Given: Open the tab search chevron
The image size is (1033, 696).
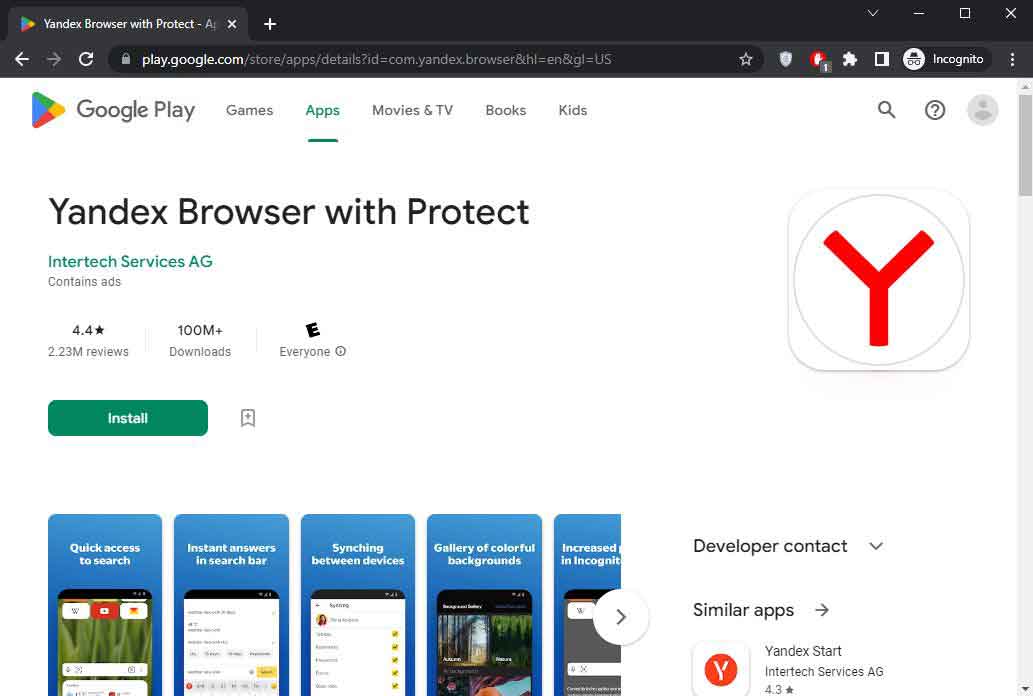Looking at the screenshot, I should pos(873,13).
